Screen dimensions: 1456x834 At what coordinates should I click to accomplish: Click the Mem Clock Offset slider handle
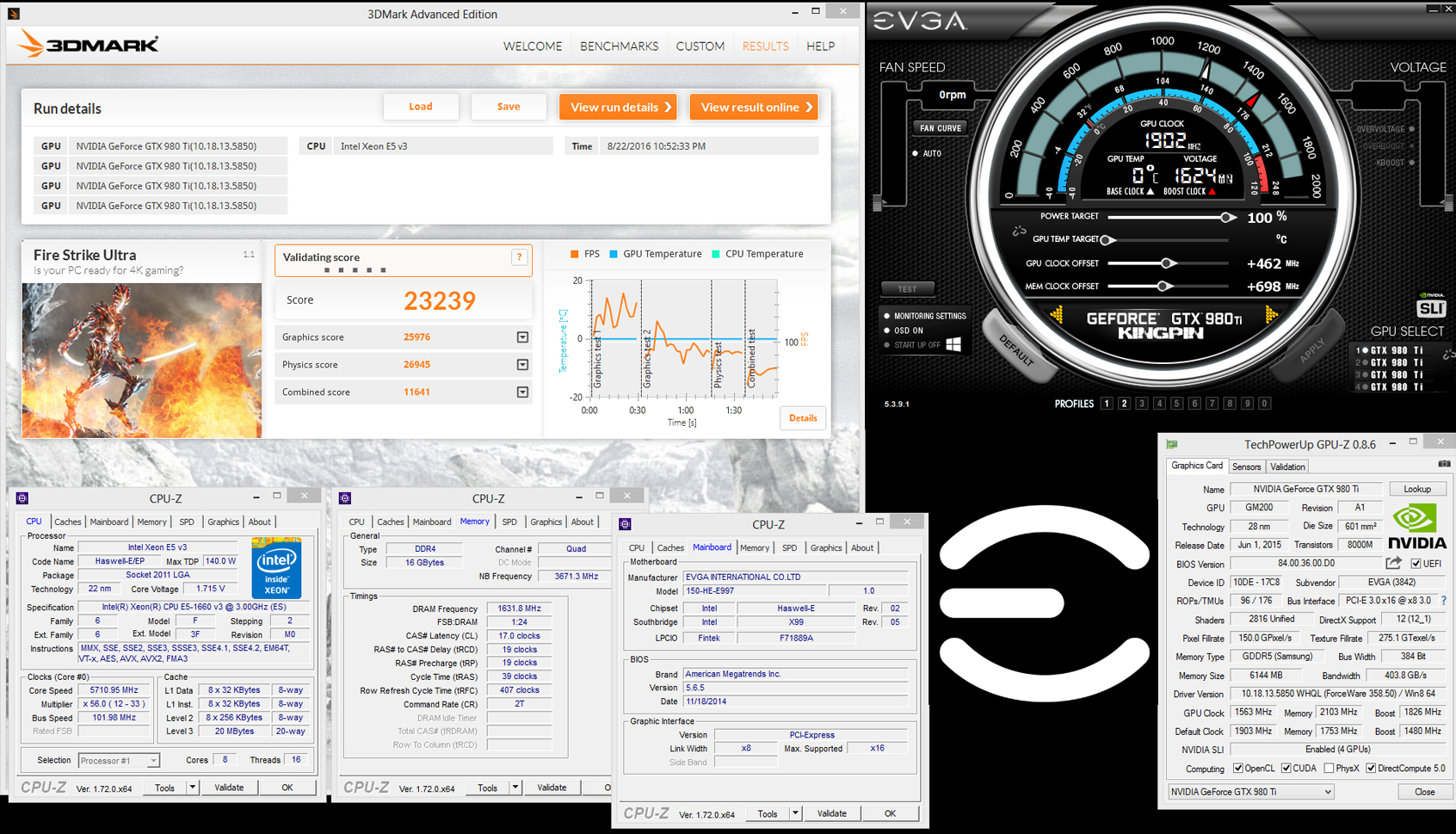[x=1163, y=286]
